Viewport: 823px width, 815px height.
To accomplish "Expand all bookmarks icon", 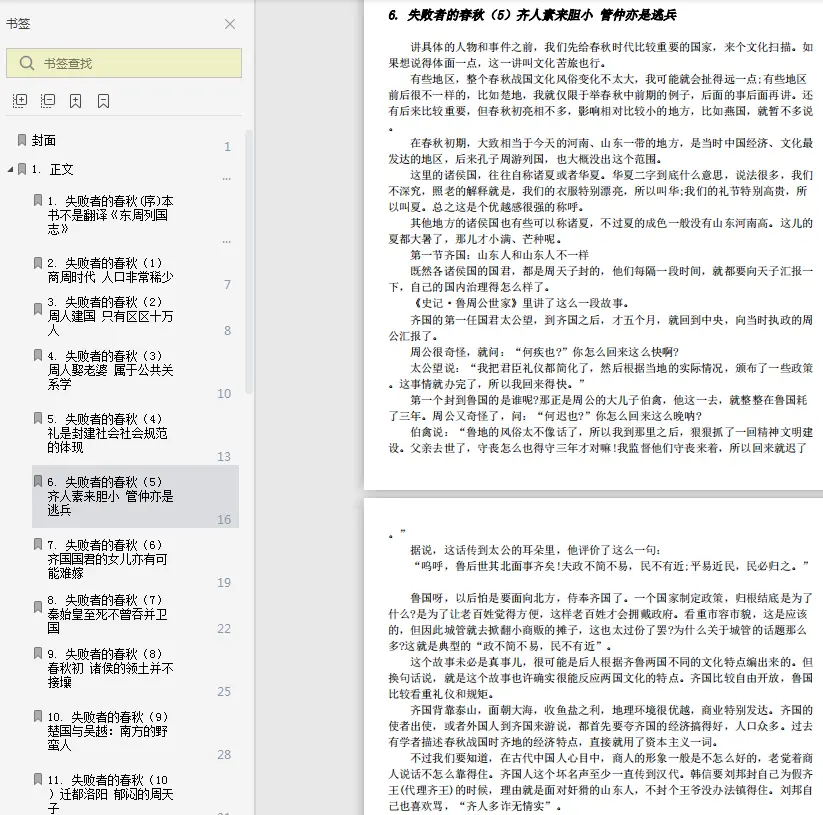I will click(x=20, y=101).
